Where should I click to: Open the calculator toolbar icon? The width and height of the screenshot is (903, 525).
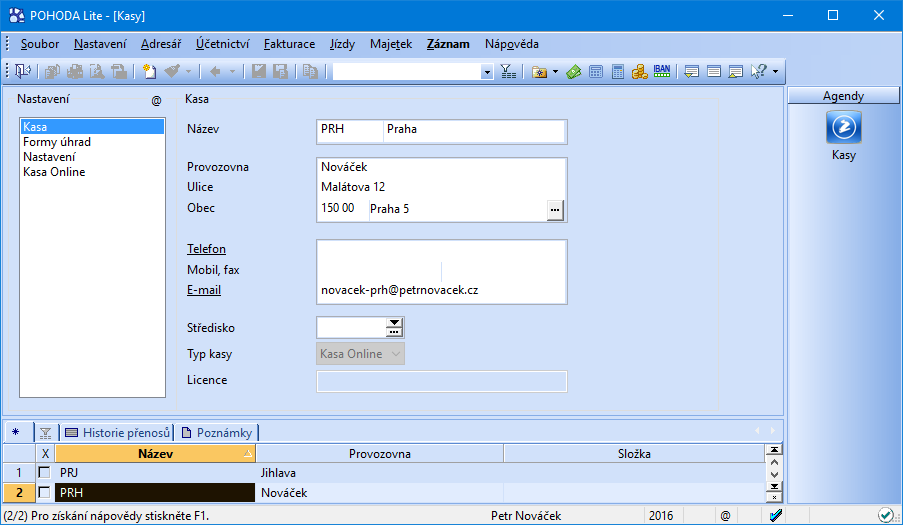click(618, 71)
